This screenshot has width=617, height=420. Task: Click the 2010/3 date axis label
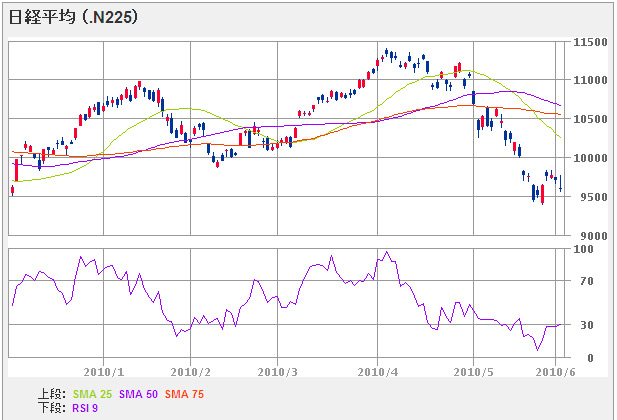[277, 372]
